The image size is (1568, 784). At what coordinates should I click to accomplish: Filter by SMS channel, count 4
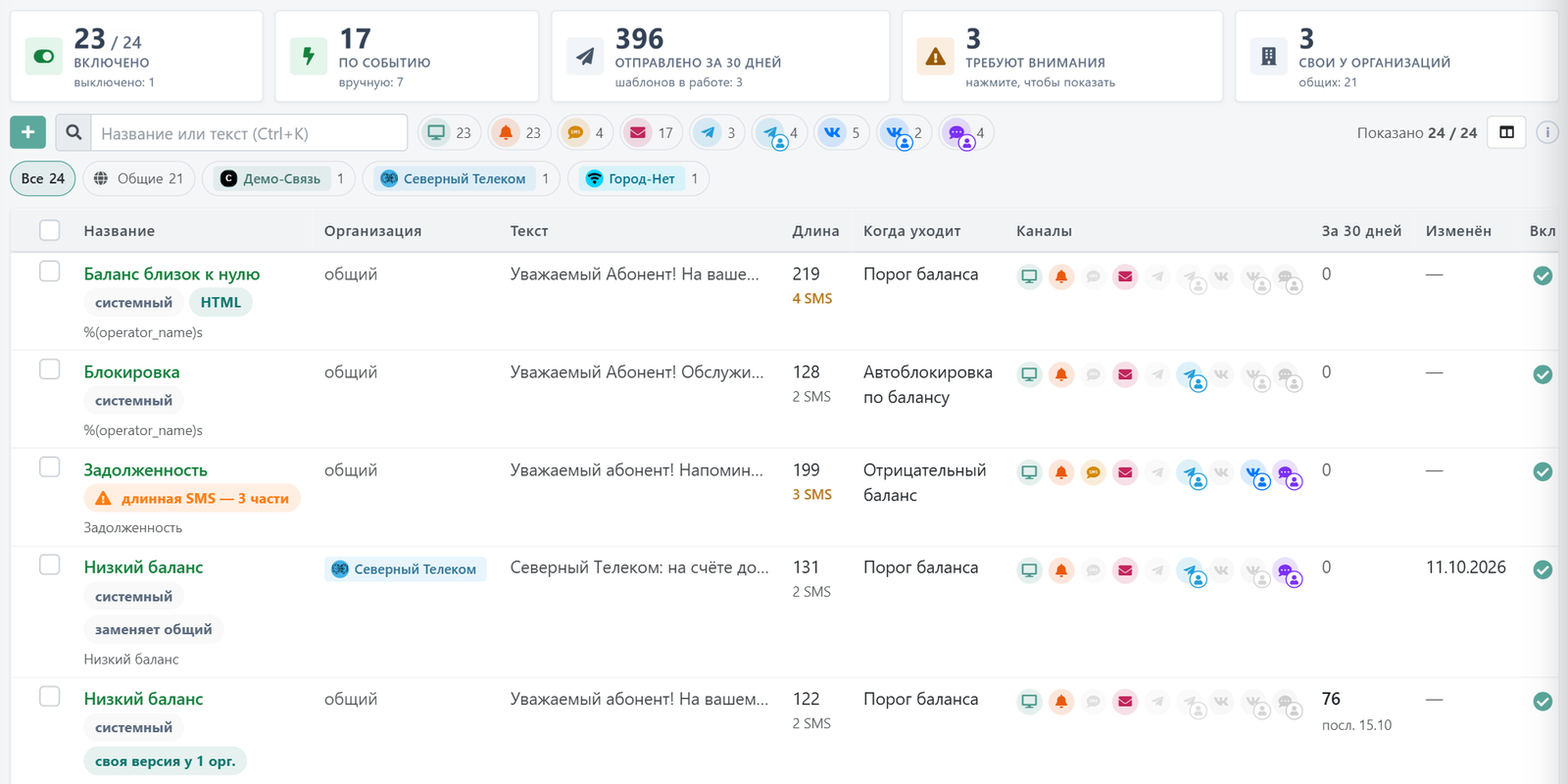point(585,132)
